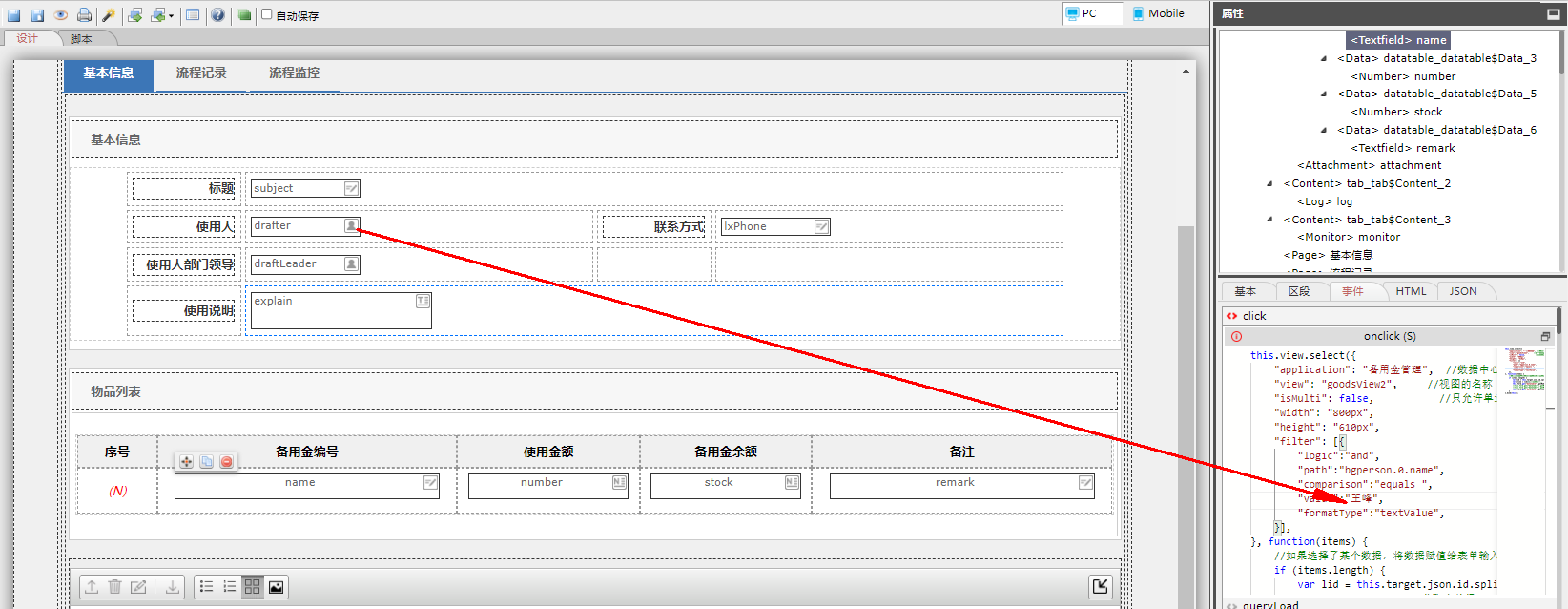Click the explain textarea
The image size is (1568, 609).
[341, 310]
